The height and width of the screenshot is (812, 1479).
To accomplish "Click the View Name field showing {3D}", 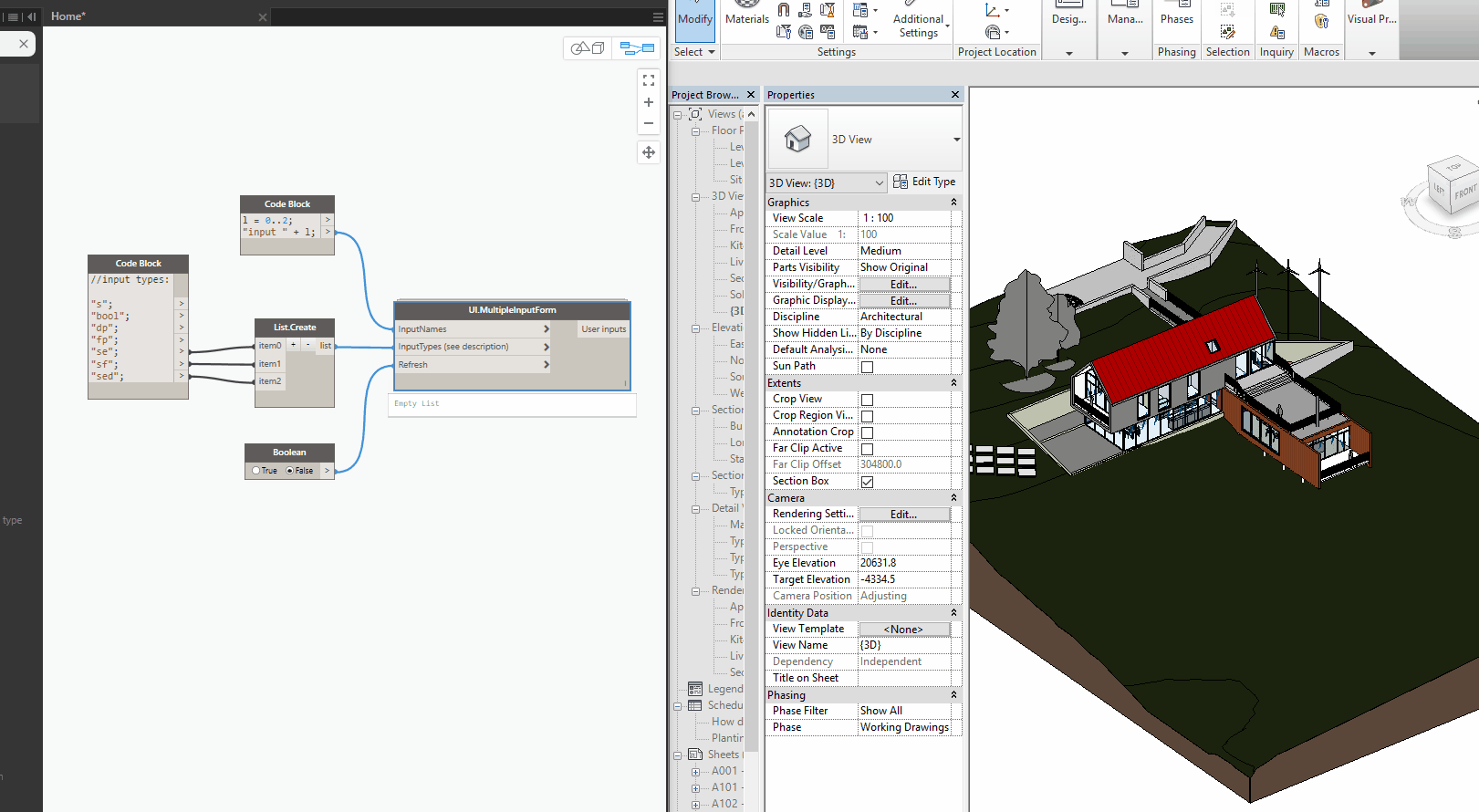I will pyautogui.click(x=903, y=645).
